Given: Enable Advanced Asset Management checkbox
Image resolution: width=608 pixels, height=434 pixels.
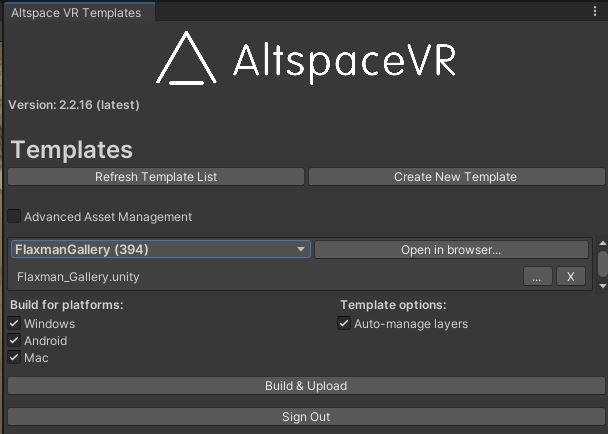Looking at the screenshot, I should 14,216.
